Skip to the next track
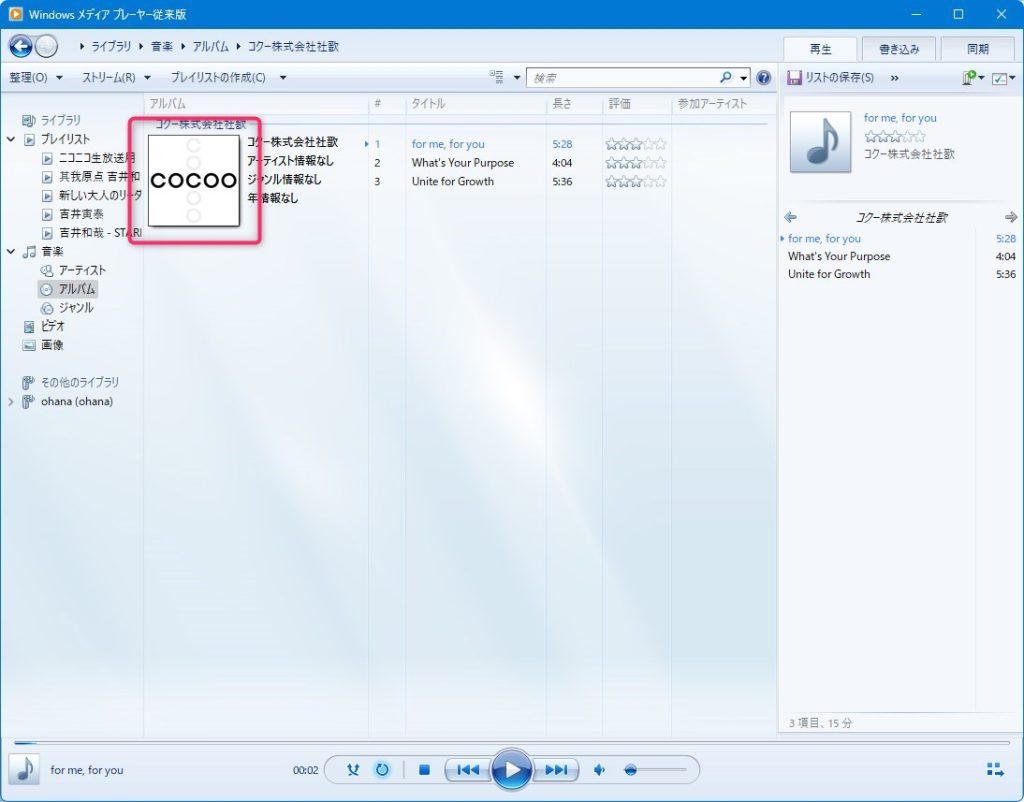Screen dimensions: 1024x802 click(x=556, y=770)
